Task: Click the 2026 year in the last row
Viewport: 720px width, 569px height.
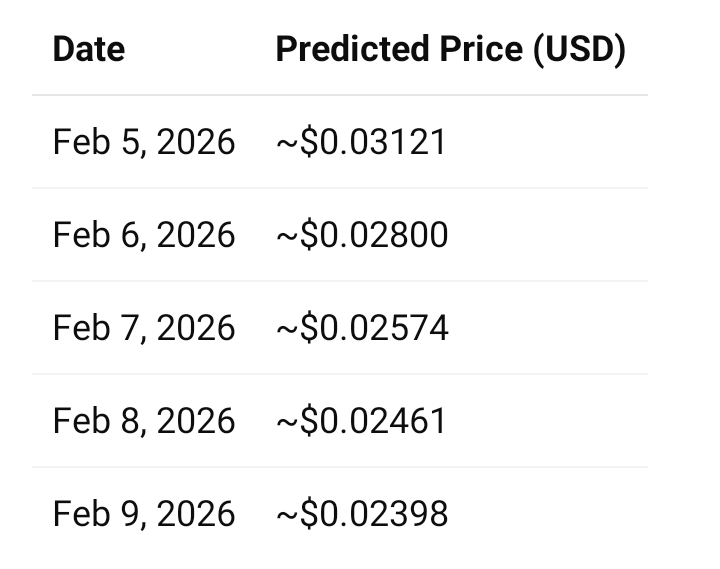Action: pyautogui.click(x=196, y=514)
